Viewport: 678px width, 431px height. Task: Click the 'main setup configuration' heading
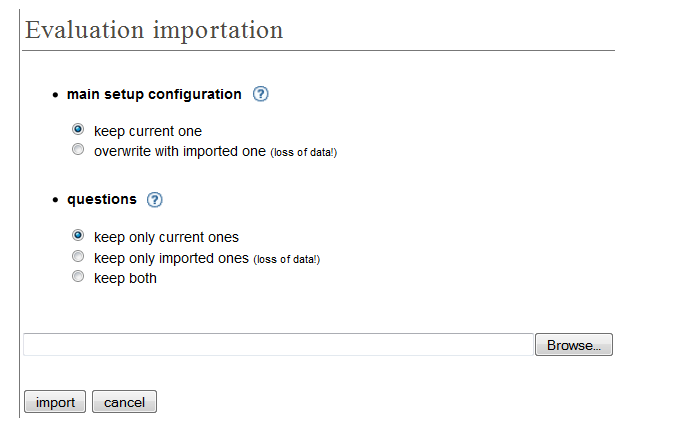[x=154, y=94]
